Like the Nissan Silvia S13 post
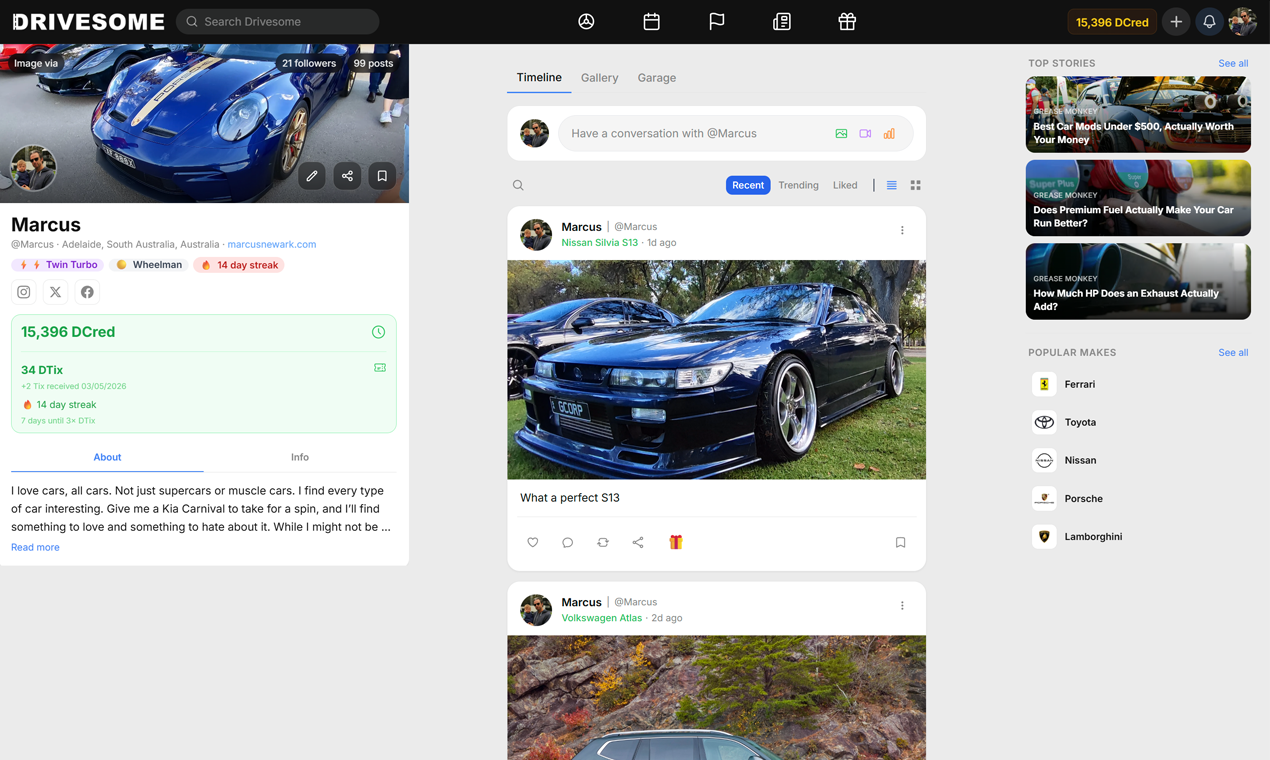 (533, 542)
